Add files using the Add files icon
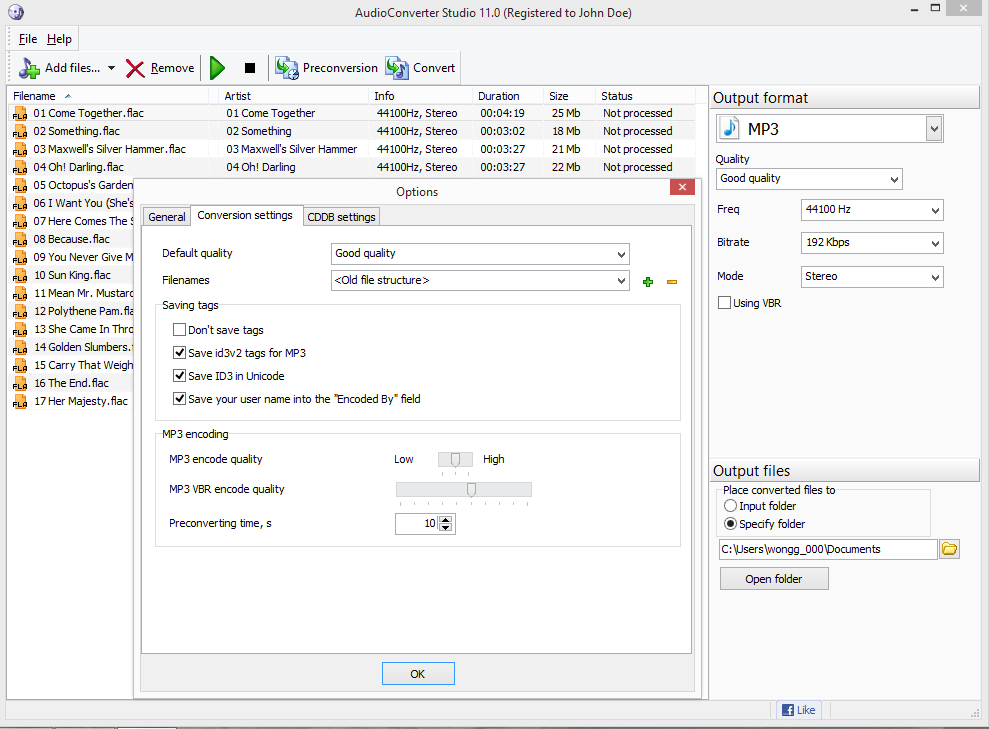The image size is (989, 729). (28, 68)
